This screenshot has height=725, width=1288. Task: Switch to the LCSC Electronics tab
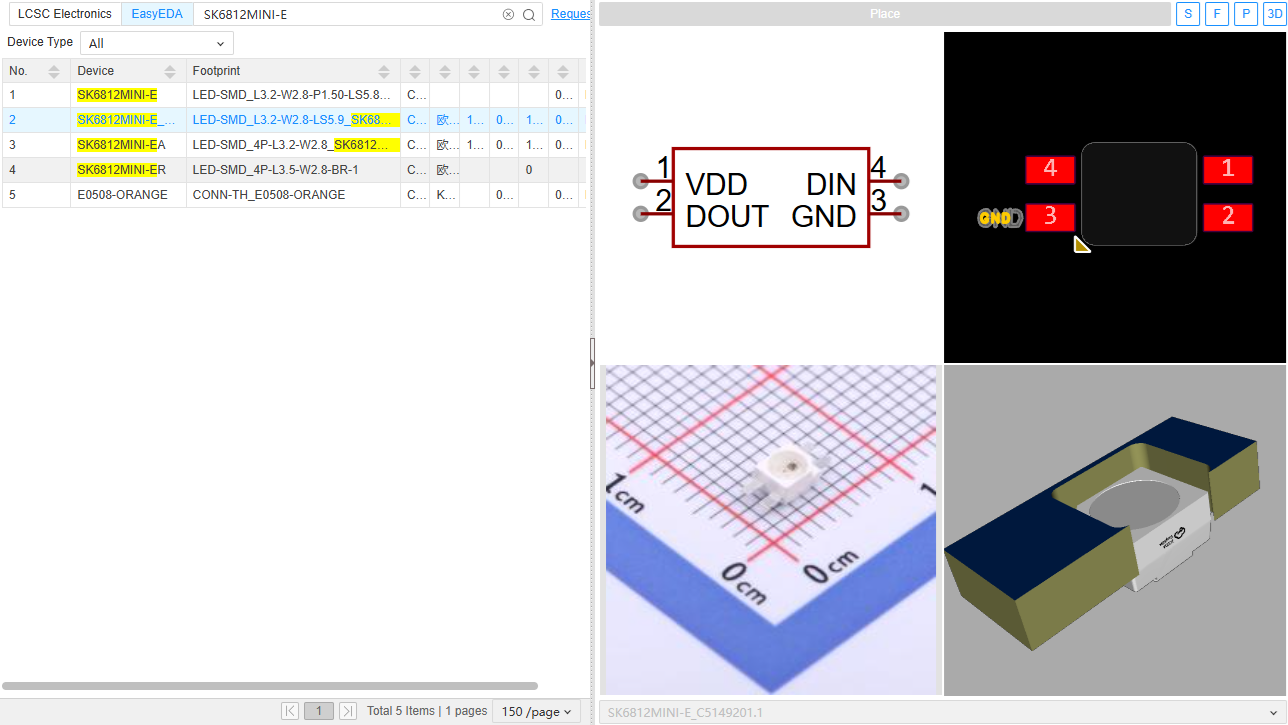[x=65, y=14]
